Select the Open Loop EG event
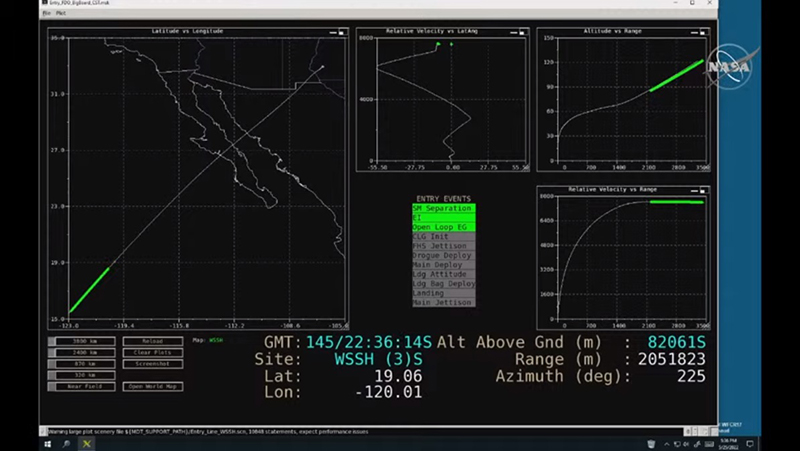 tap(444, 227)
